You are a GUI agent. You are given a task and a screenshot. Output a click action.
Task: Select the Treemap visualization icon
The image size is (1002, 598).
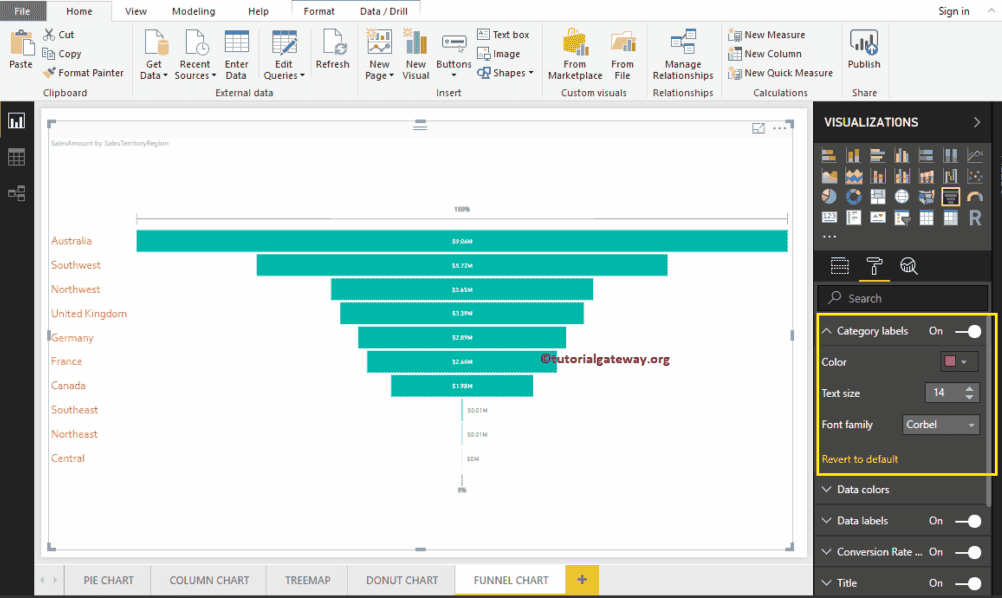click(x=877, y=197)
